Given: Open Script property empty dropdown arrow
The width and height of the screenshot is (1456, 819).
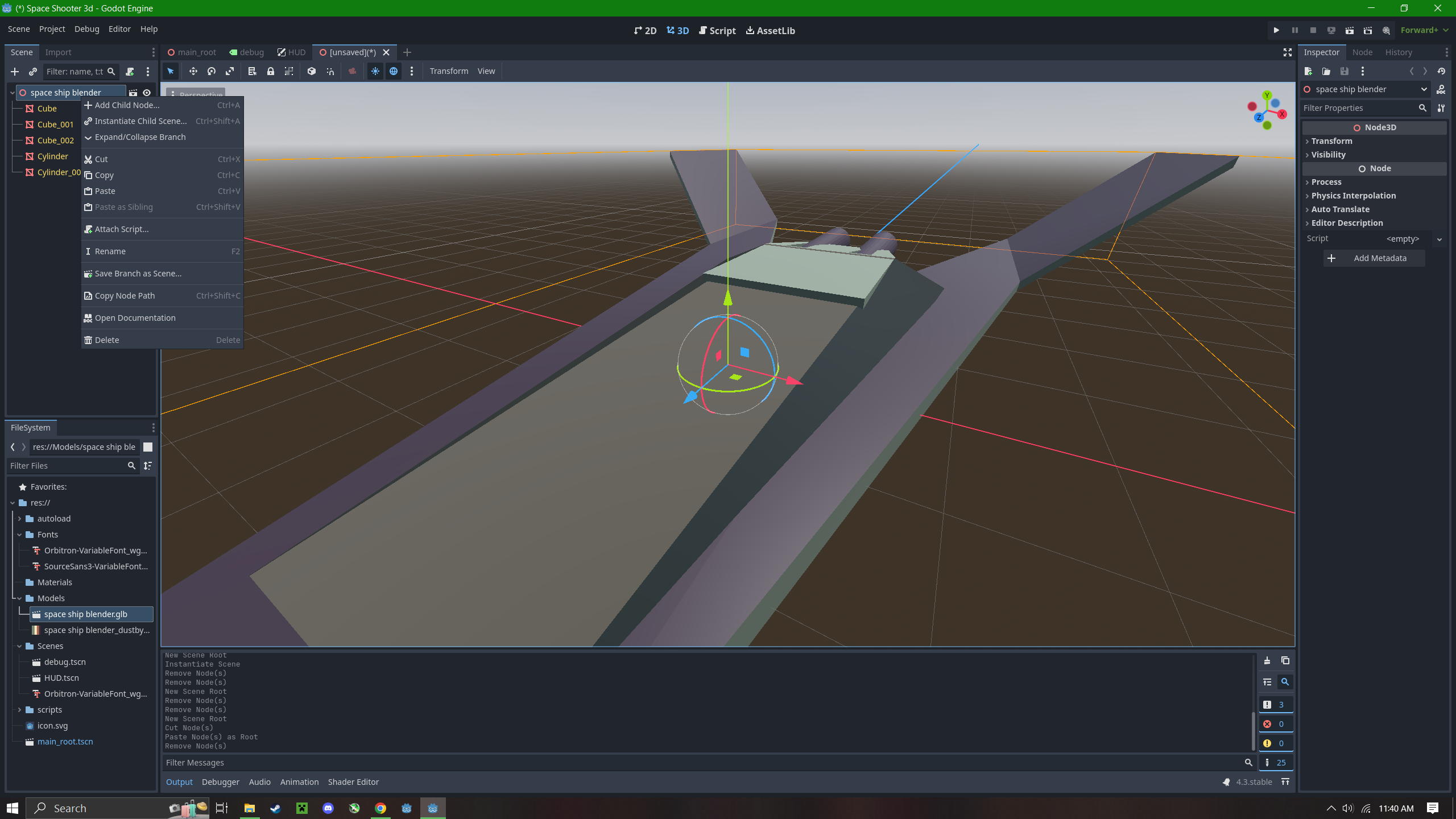Looking at the screenshot, I should point(1440,239).
